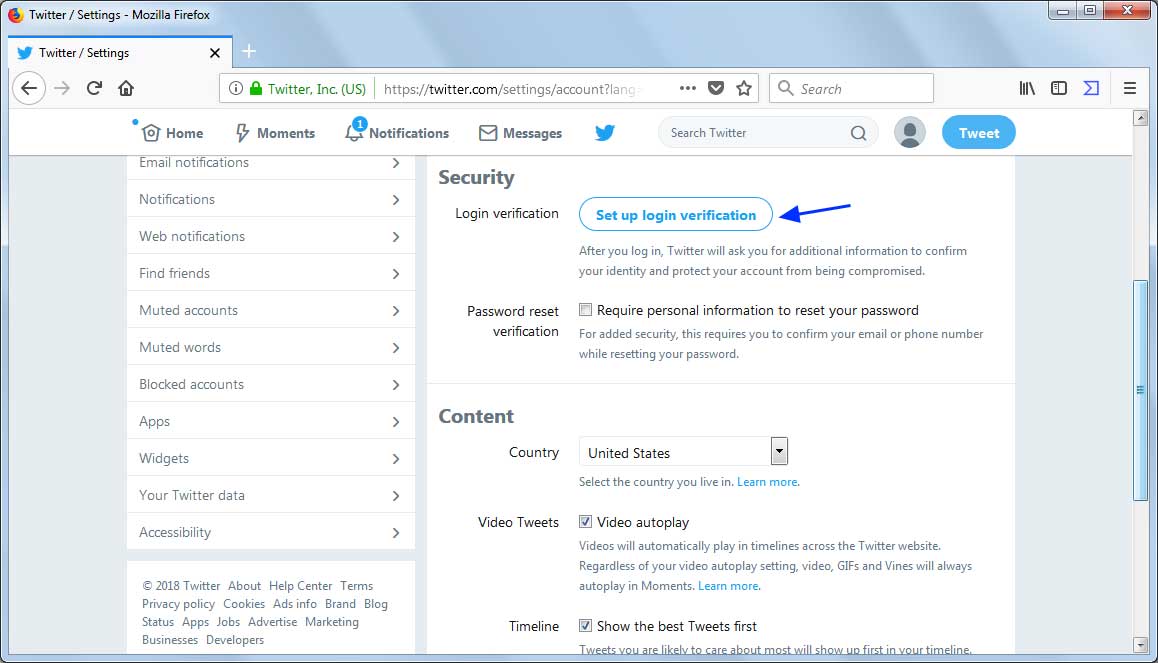The width and height of the screenshot is (1158, 663).
Task: Save page to Pocket icon
Action: (x=716, y=89)
